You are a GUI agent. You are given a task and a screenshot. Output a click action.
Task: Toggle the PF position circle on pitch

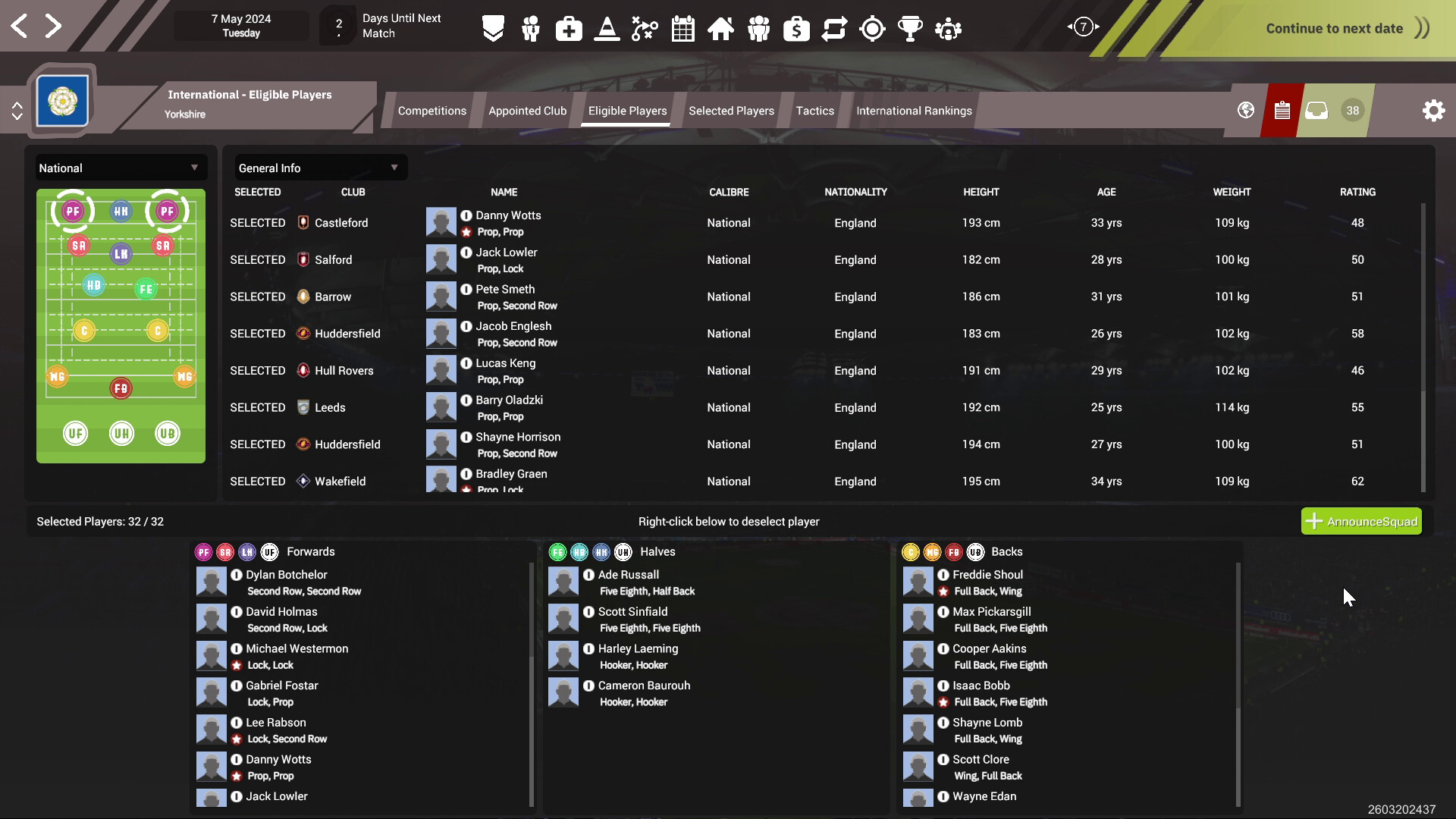pos(73,211)
